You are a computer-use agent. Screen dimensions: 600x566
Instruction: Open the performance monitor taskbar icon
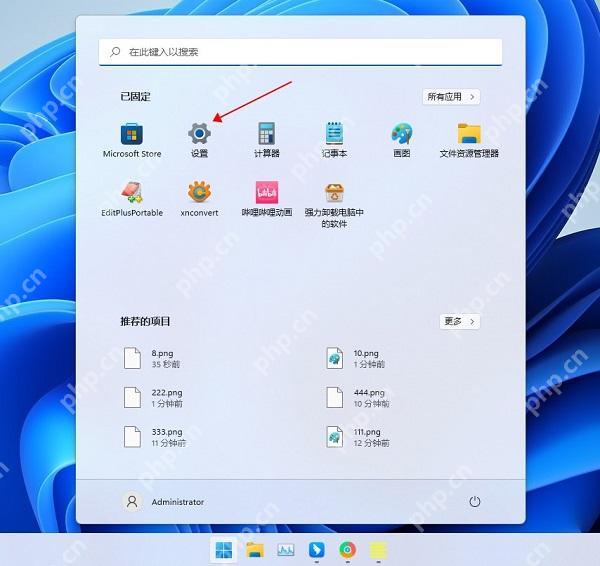286,550
